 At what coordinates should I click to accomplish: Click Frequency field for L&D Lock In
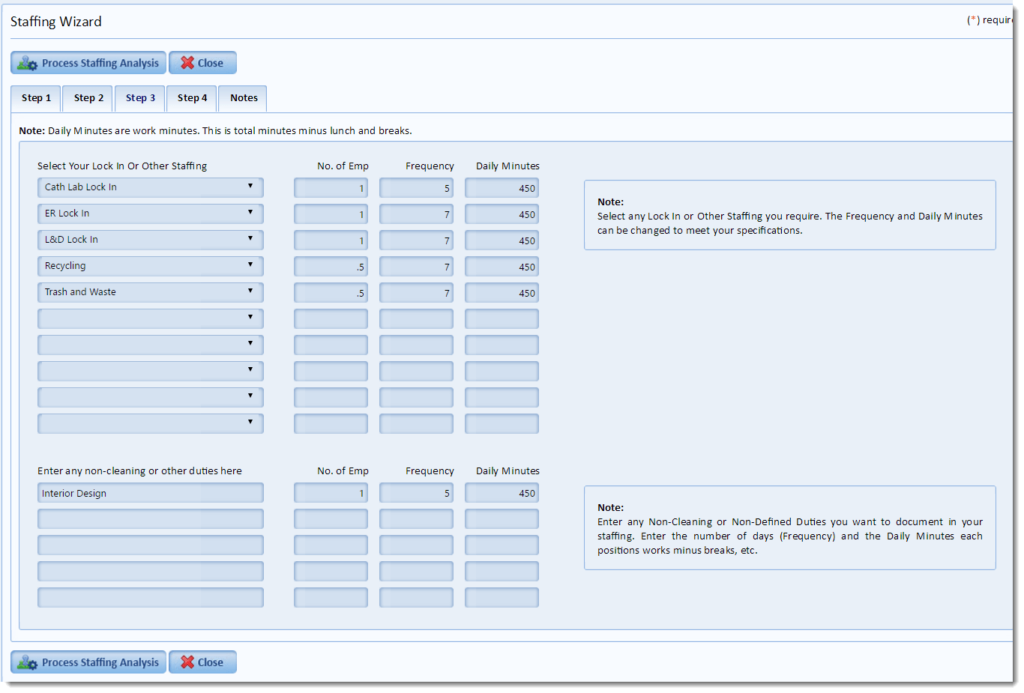point(416,240)
